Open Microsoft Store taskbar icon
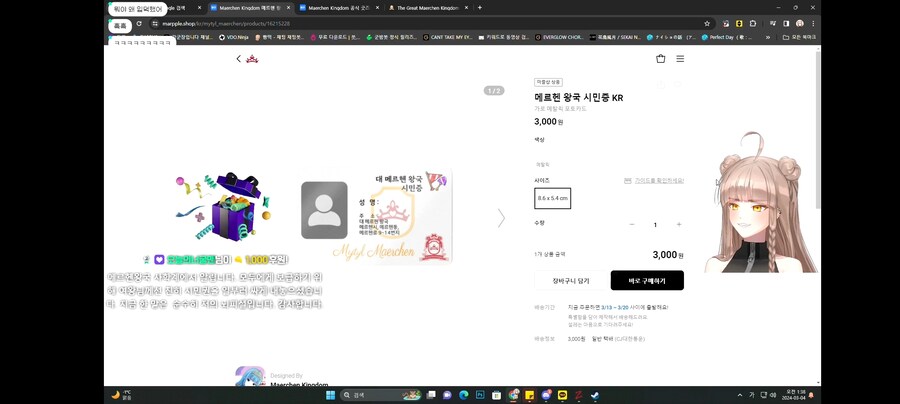Screen dimensions: 900x404 point(496,395)
